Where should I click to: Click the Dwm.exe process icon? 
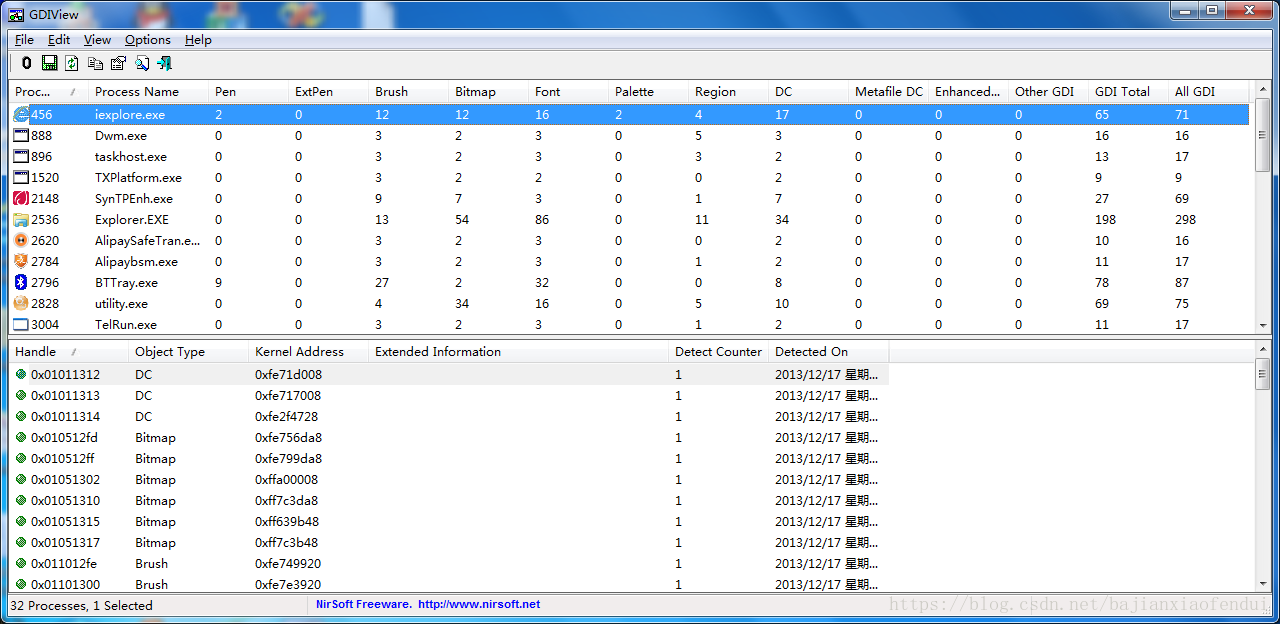(21, 136)
